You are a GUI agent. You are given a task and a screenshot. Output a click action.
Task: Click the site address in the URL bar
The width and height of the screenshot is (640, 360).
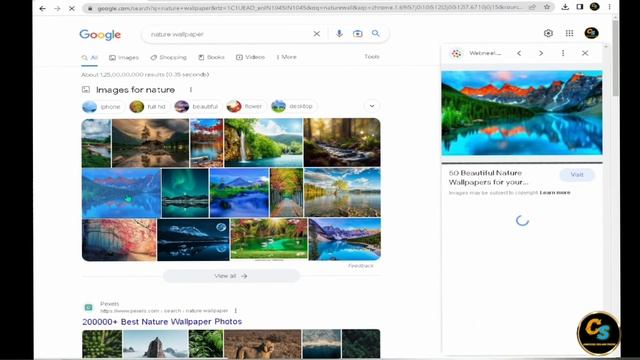[310, 8]
